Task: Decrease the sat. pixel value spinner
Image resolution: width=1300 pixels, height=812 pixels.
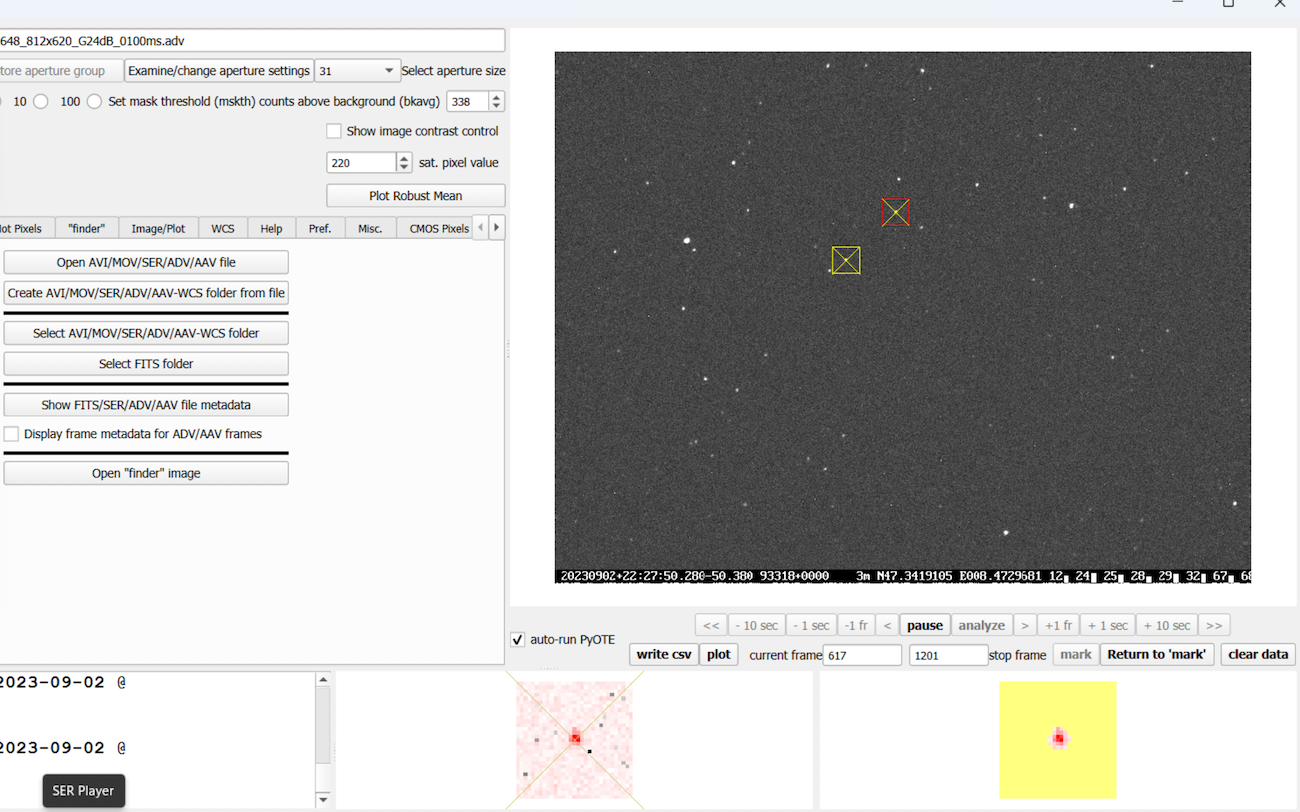Action: [x=404, y=167]
